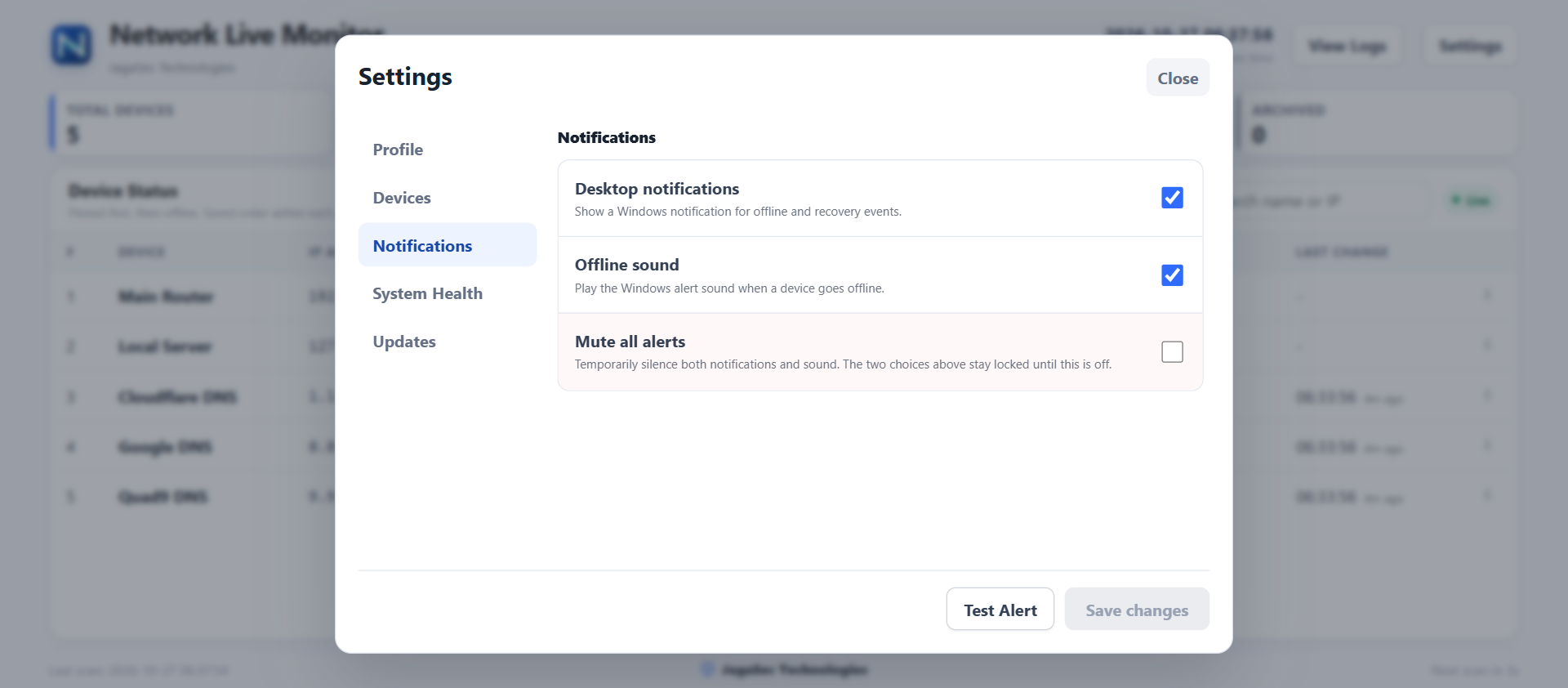Click the Test Alert button

pos(1000,610)
